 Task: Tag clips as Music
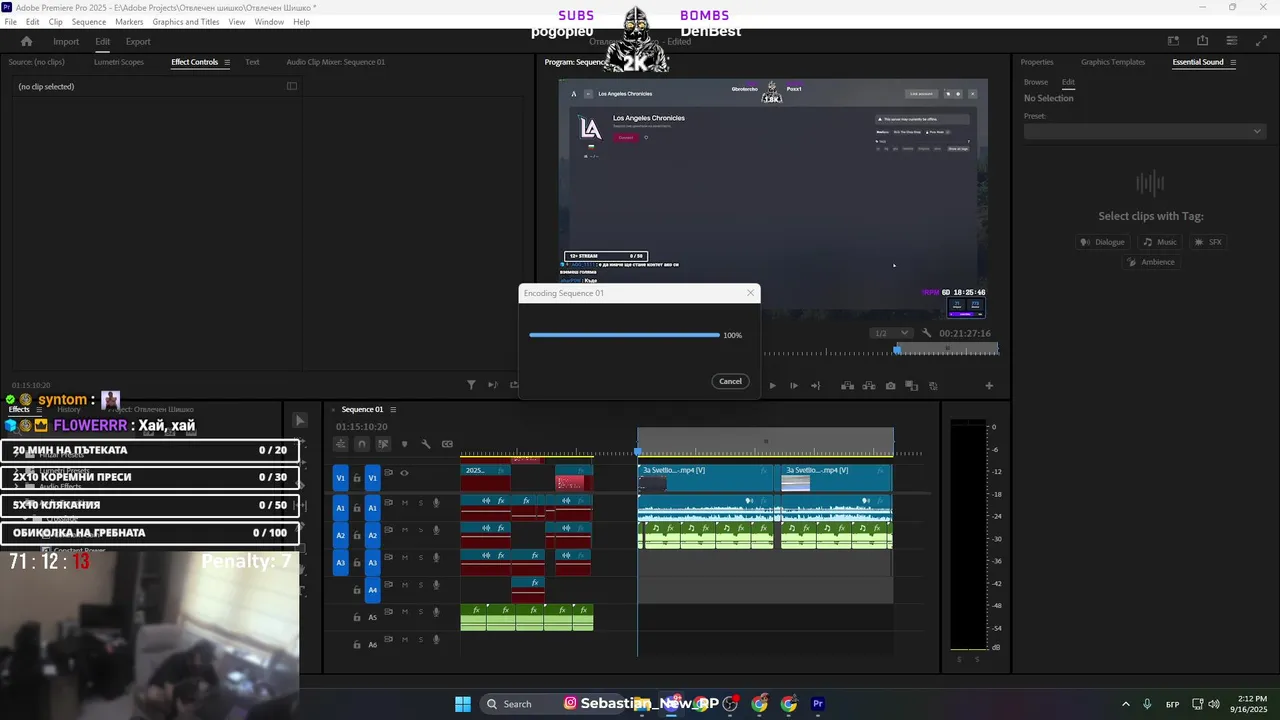click(x=1159, y=242)
